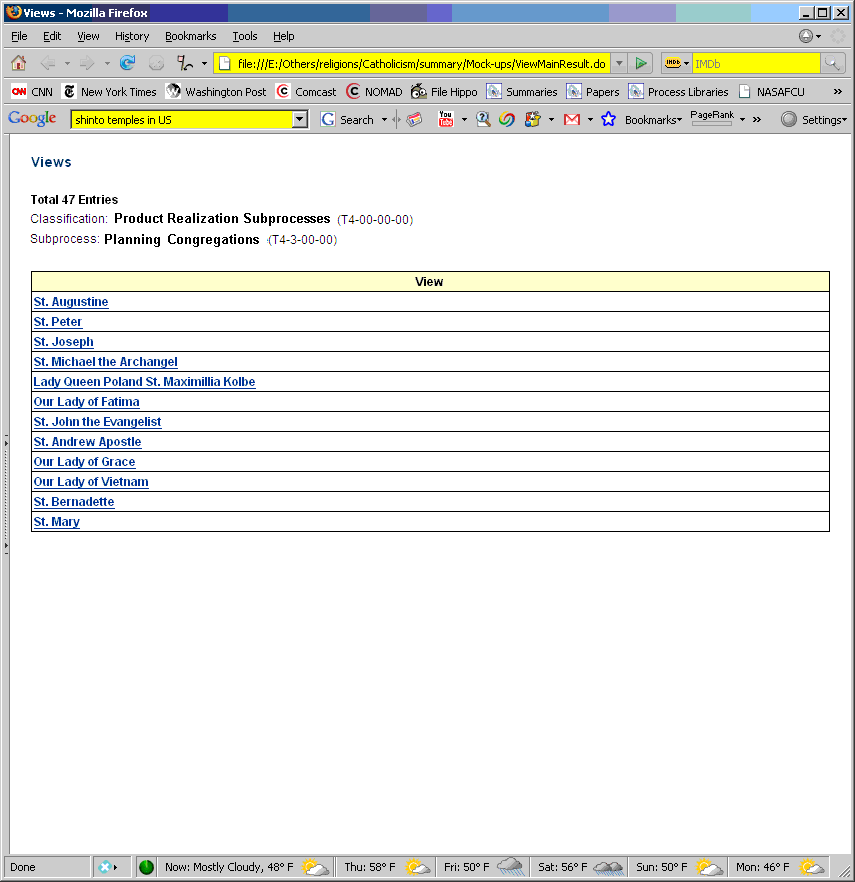Image resolution: width=855 pixels, height=882 pixels.
Task: Open the Washington Post bookmark
Action: click(x=216, y=92)
